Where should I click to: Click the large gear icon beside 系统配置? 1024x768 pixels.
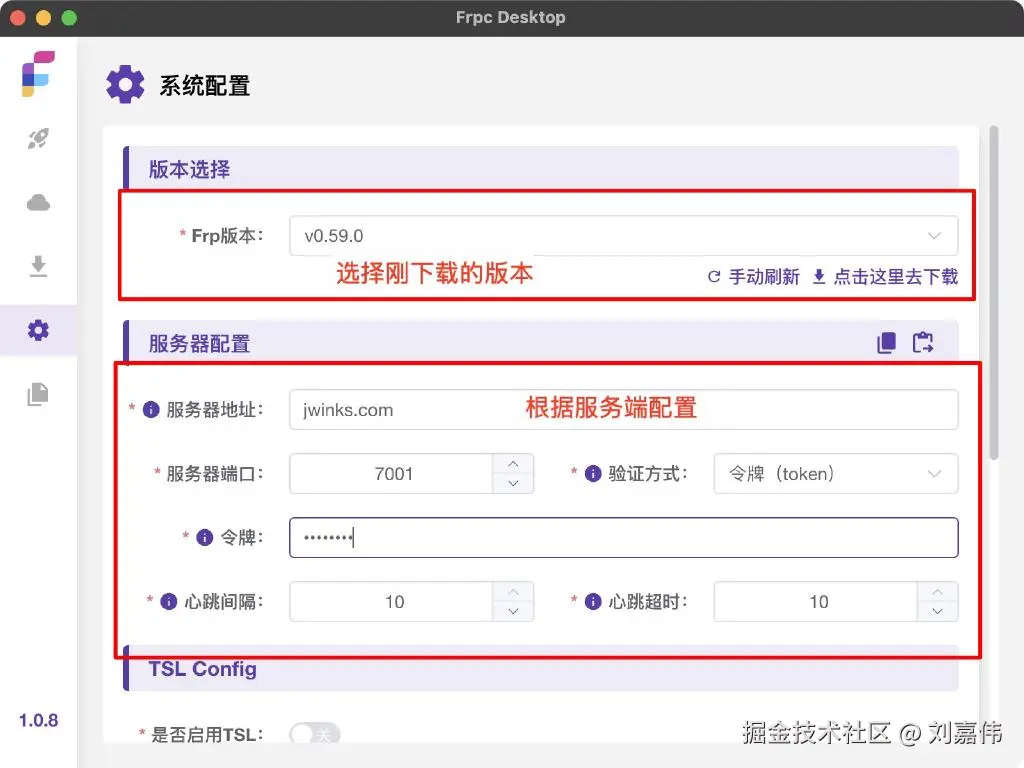click(x=125, y=84)
